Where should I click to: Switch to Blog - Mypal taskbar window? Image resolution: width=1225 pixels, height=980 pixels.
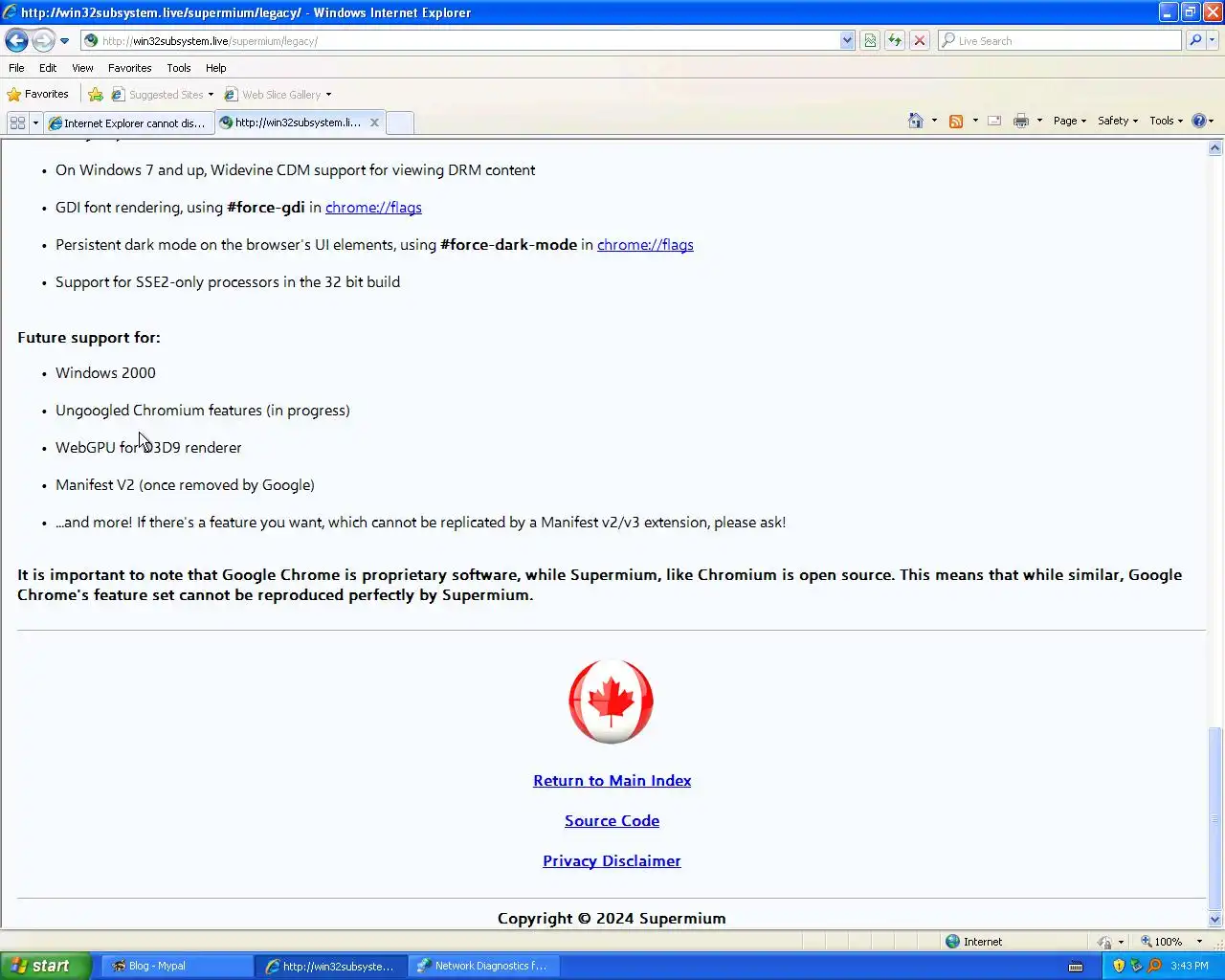click(177, 966)
